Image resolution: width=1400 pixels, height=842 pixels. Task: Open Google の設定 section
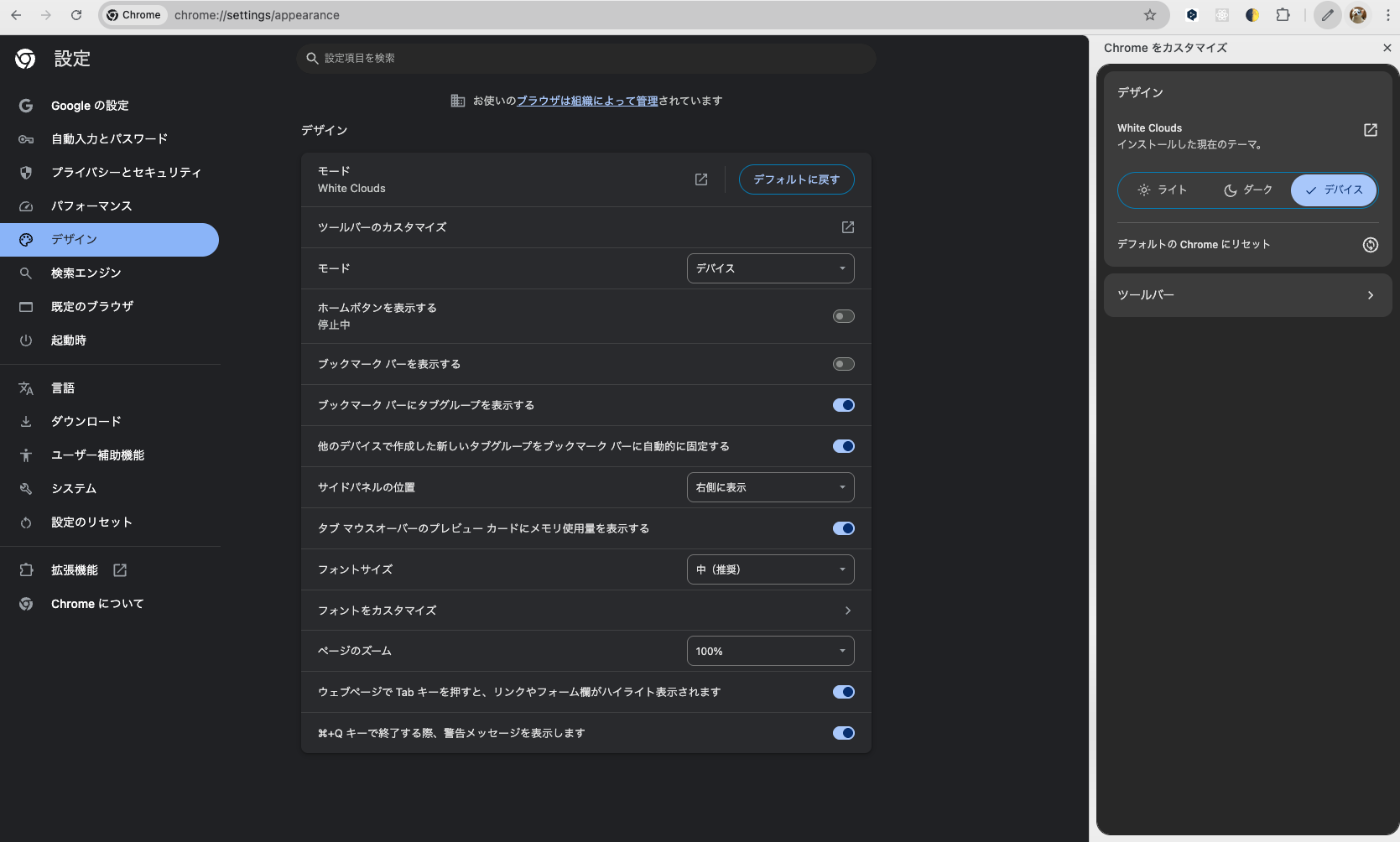pyautogui.click(x=109, y=106)
